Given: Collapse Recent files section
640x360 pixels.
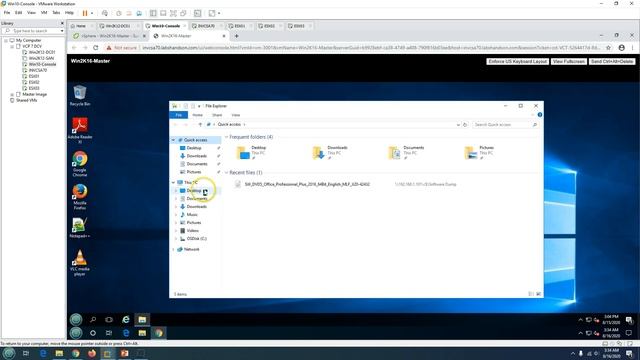Looking at the screenshot, I should [x=227, y=173].
